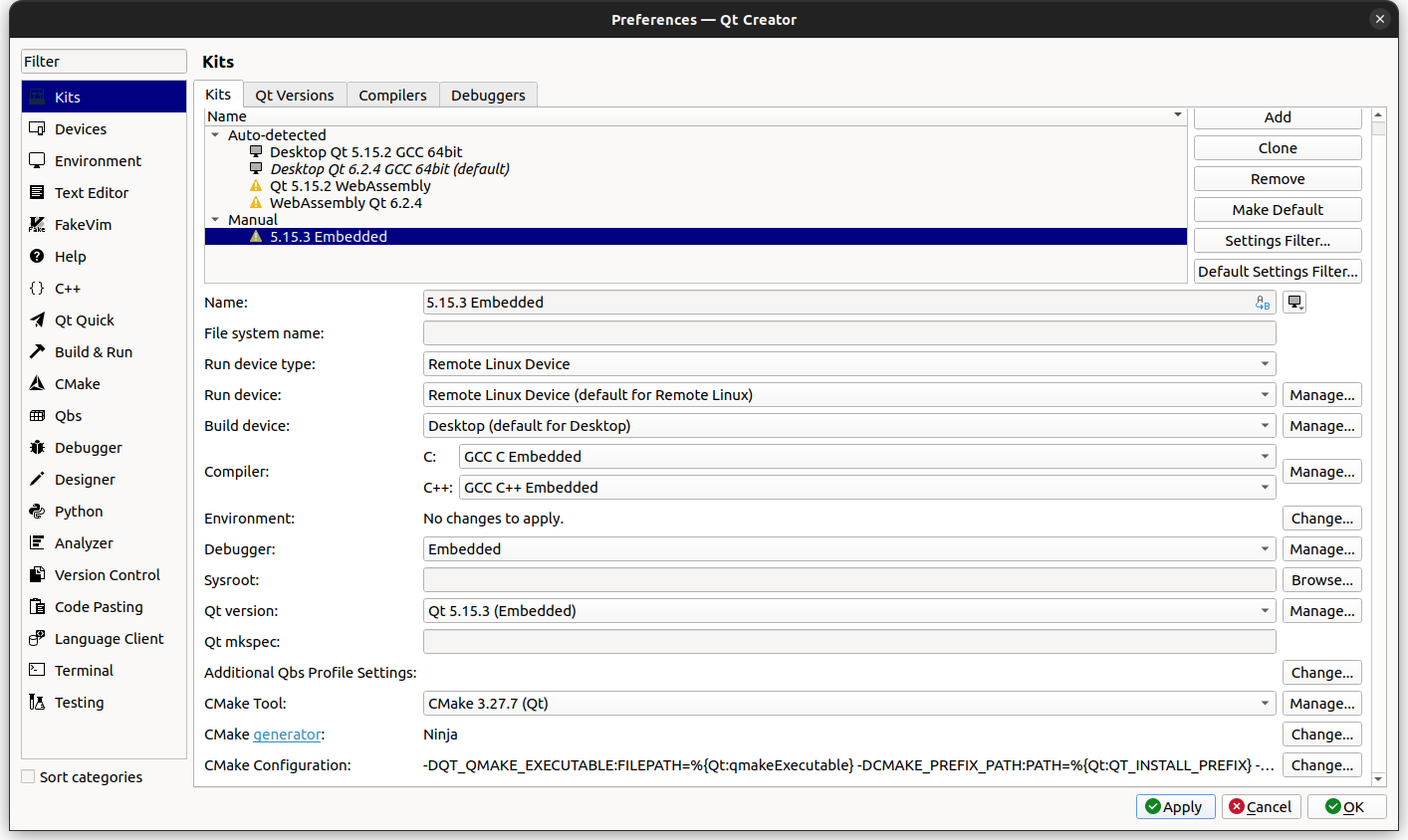Enable the Sort categories checkbox
The image size is (1408, 840).
click(28, 776)
